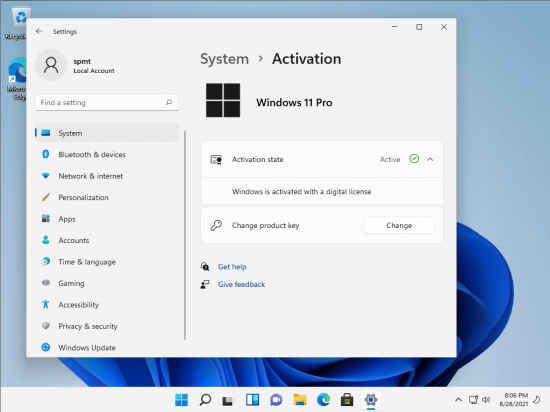Click the back arrow in Settings
550x412 pixels.
[39, 31]
